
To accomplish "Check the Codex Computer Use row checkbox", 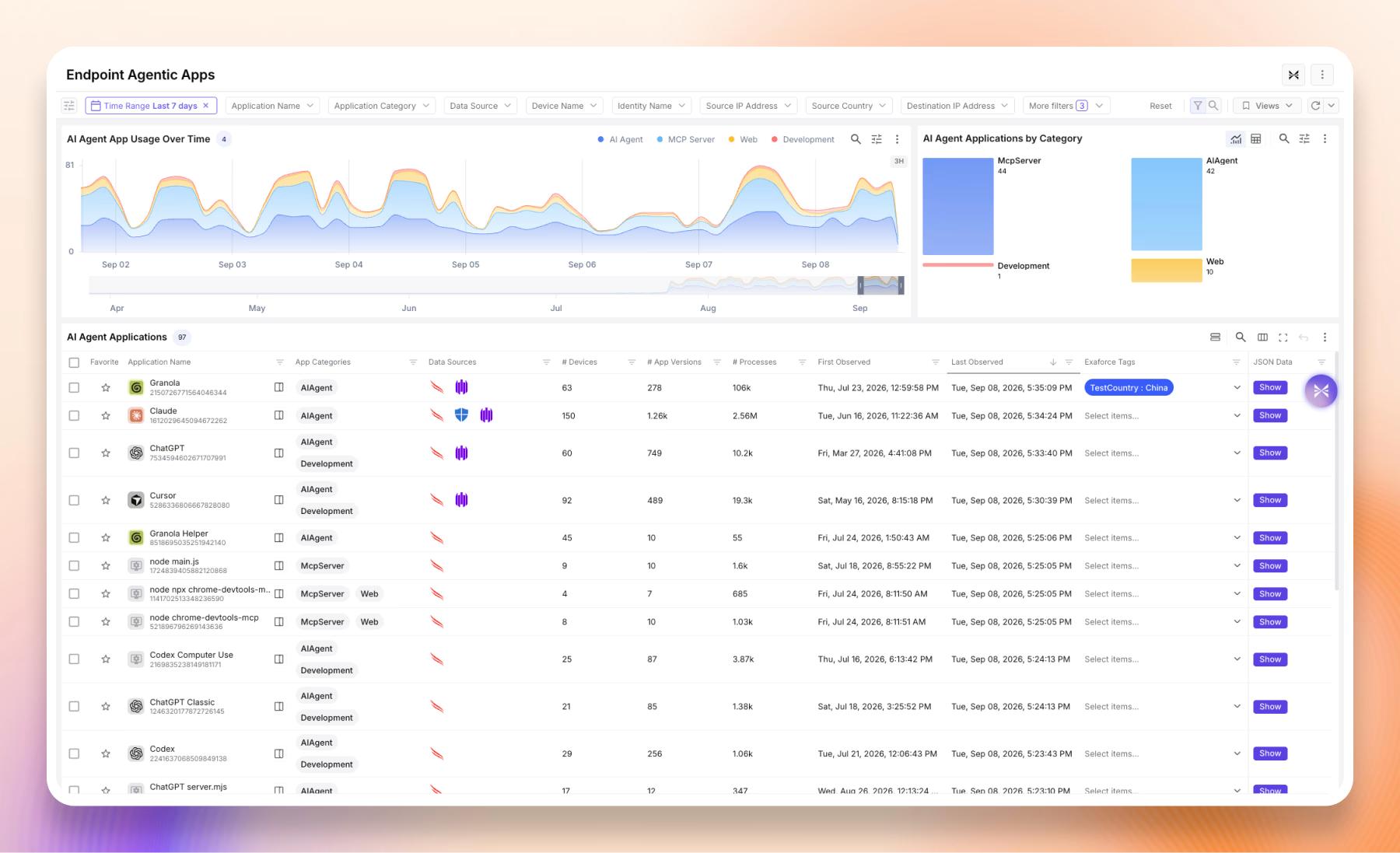I will coord(74,659).
